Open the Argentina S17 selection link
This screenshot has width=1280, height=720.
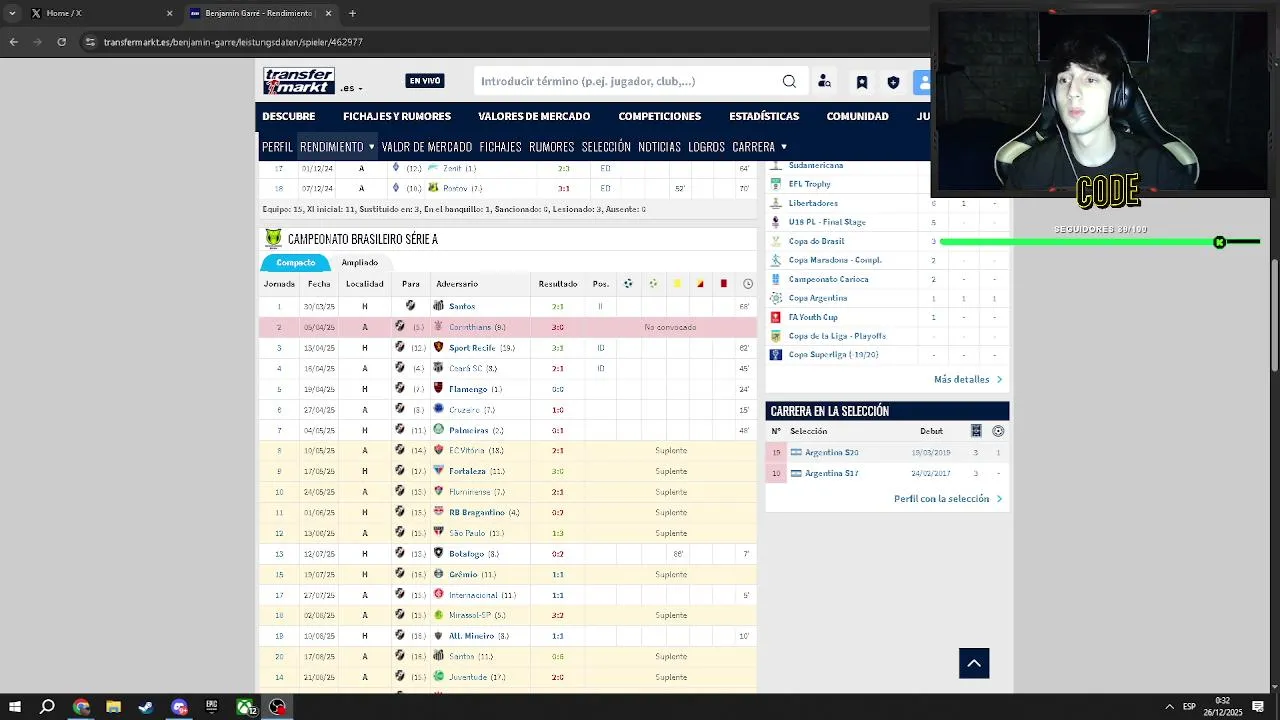click(831, 473)
